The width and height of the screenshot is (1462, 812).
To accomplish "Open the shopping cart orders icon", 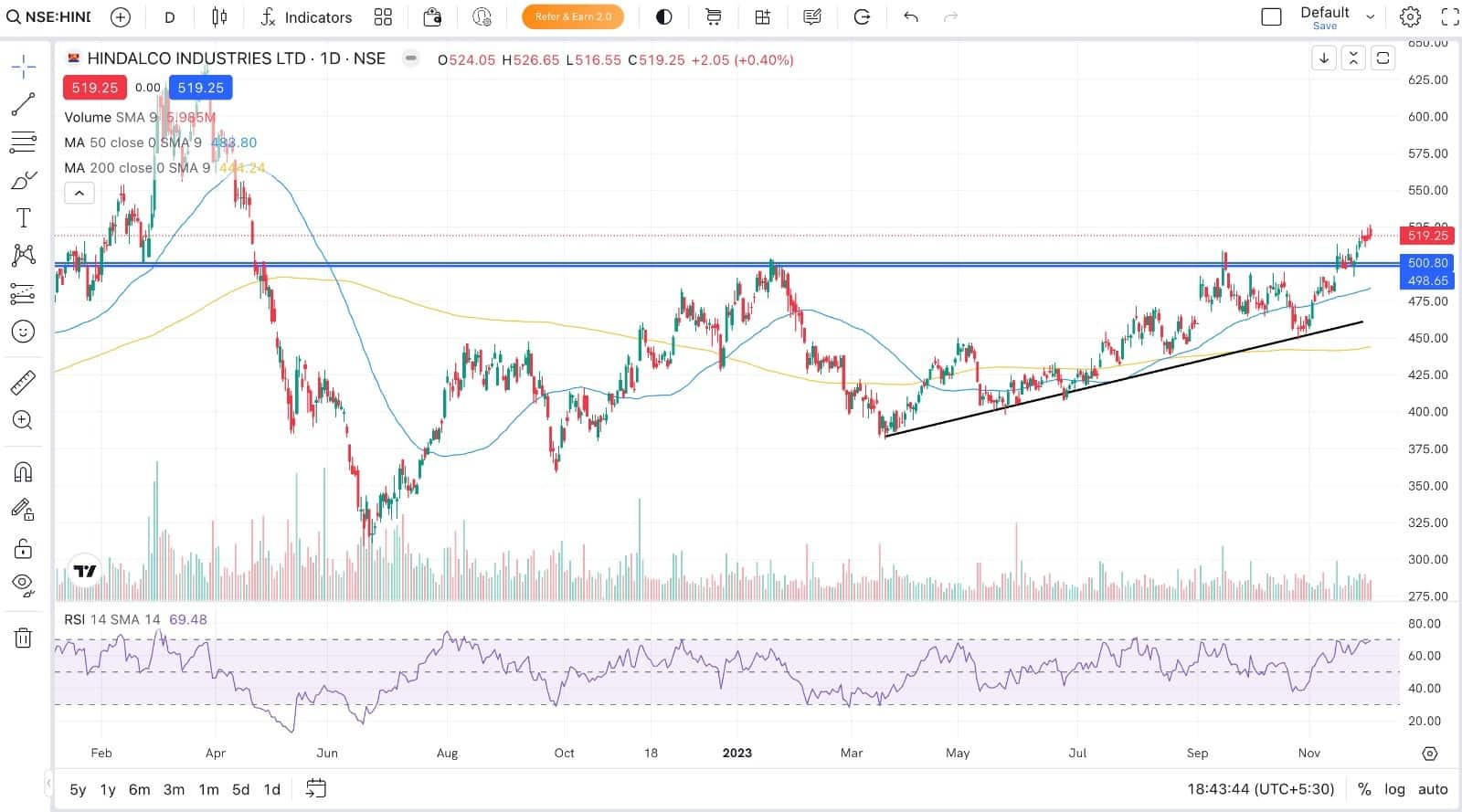I will tap(714, 16).
